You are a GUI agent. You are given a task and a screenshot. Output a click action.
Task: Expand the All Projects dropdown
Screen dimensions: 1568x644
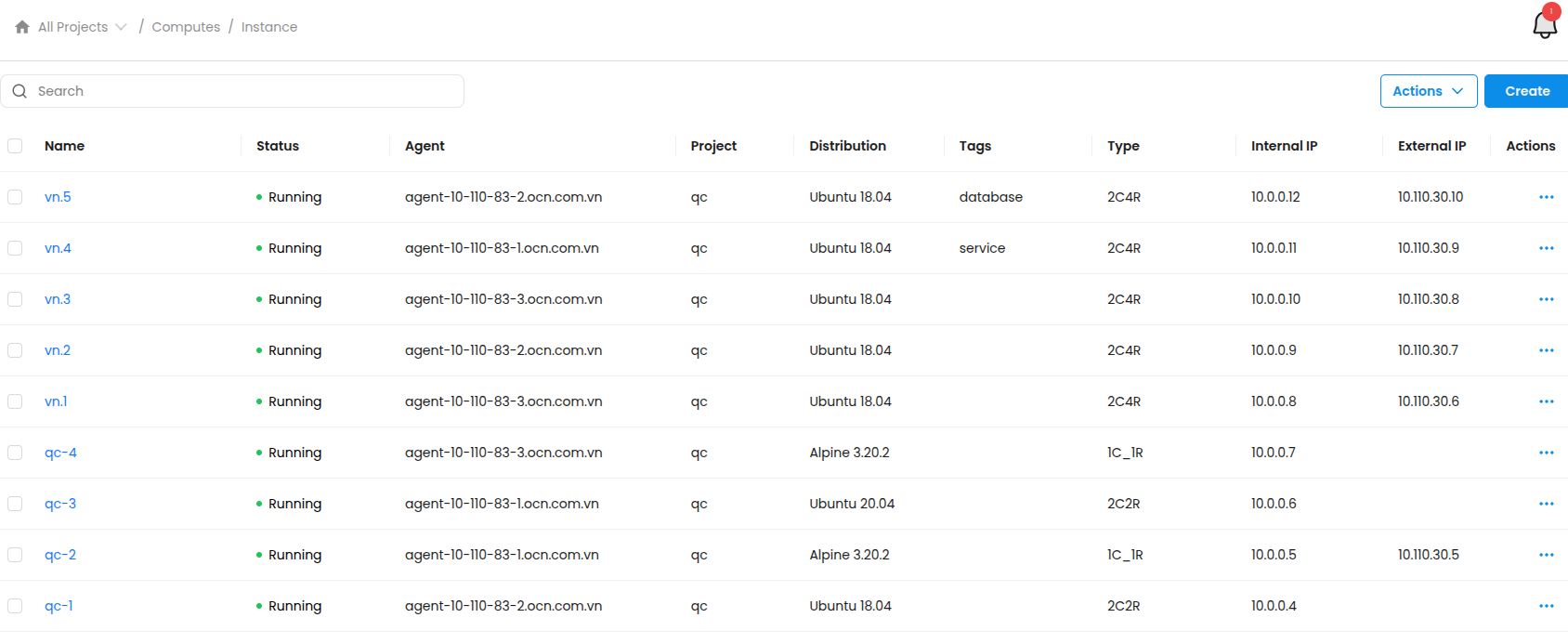(82, 27)
